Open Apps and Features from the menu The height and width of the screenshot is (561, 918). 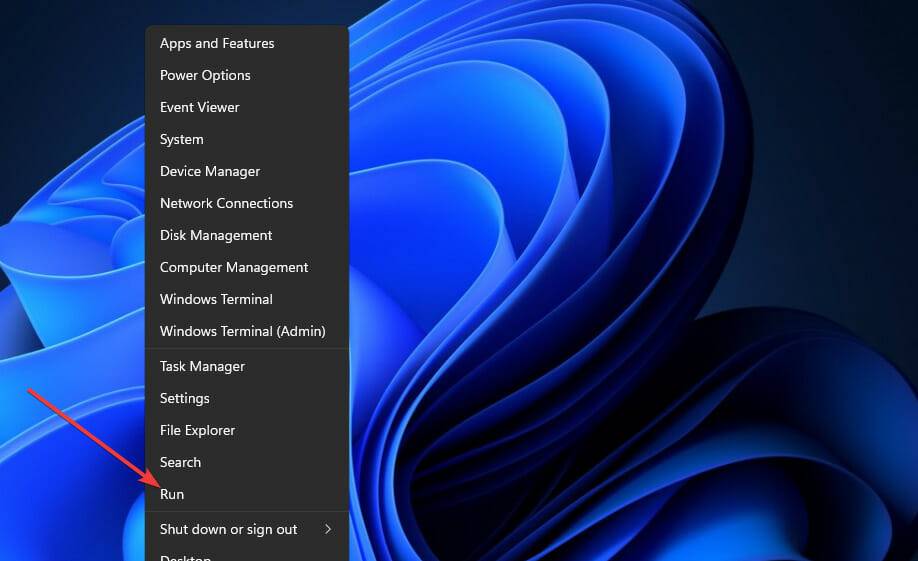pyautogui.click(x=217, y=43)
